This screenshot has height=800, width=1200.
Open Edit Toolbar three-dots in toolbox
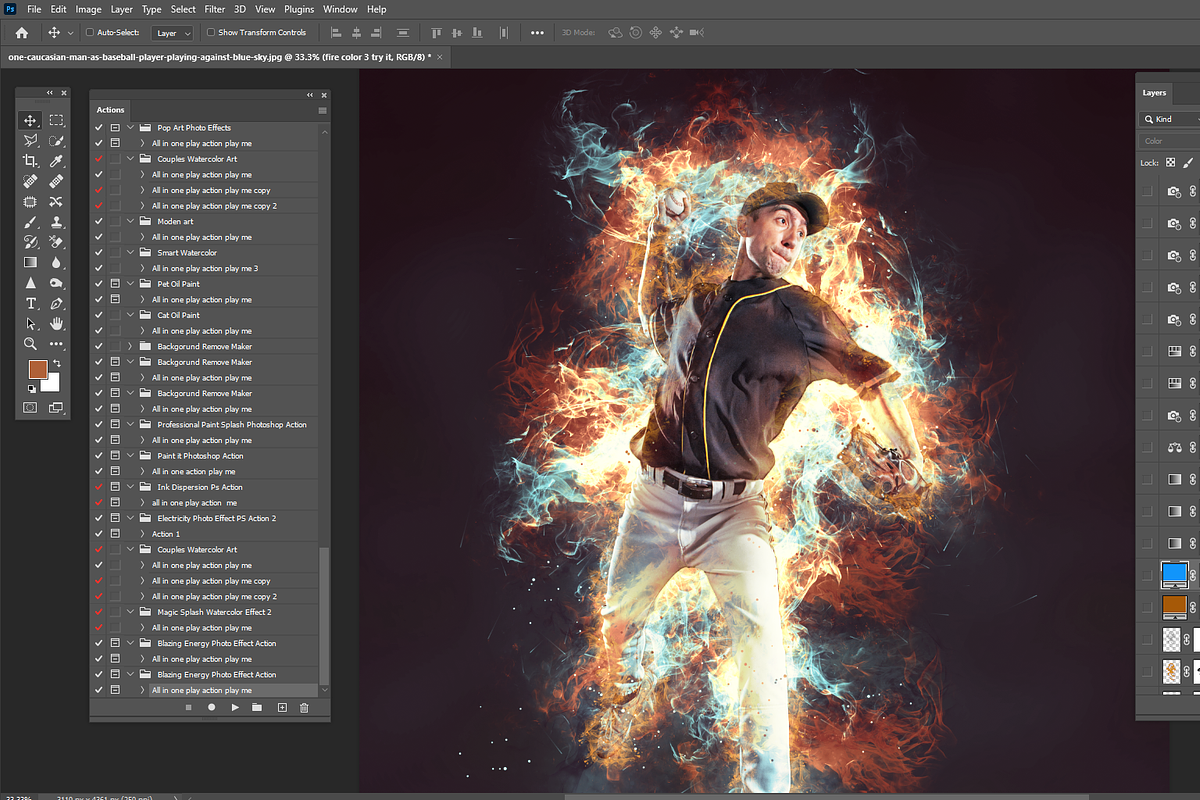click(x=56, y=343)
